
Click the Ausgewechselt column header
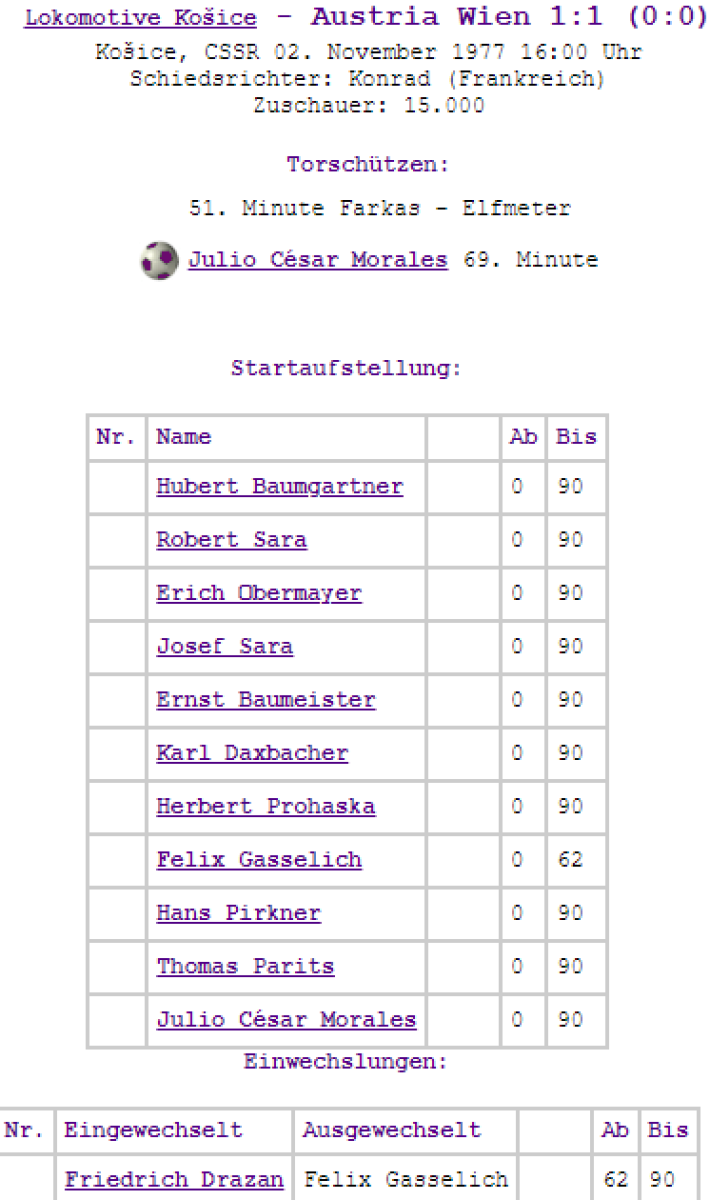[x=391, y=1131]
